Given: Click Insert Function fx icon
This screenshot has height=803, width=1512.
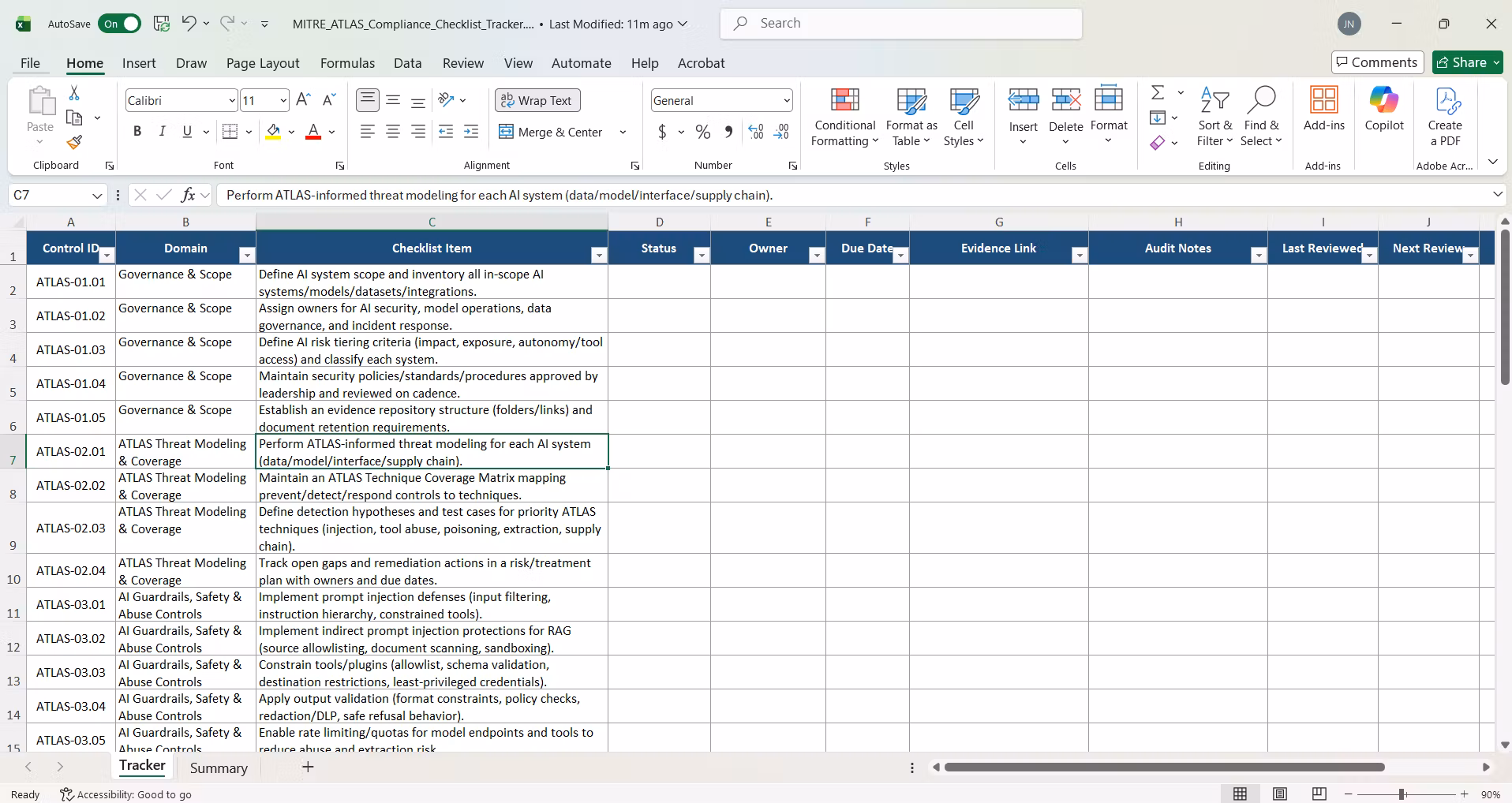Looking at the screenshot, I should point(188,195).
